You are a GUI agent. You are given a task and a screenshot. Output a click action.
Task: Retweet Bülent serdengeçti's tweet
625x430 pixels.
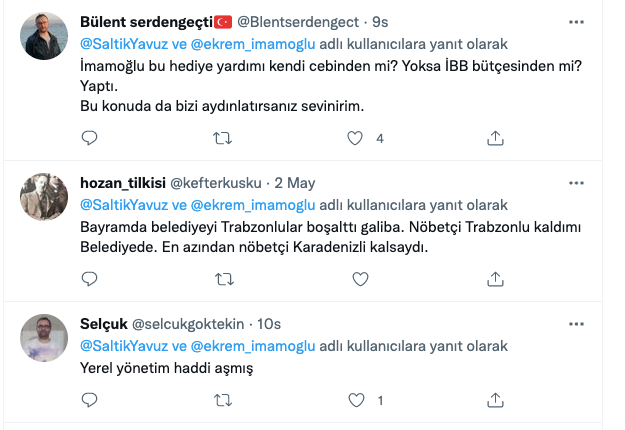(x=222, y=138)
